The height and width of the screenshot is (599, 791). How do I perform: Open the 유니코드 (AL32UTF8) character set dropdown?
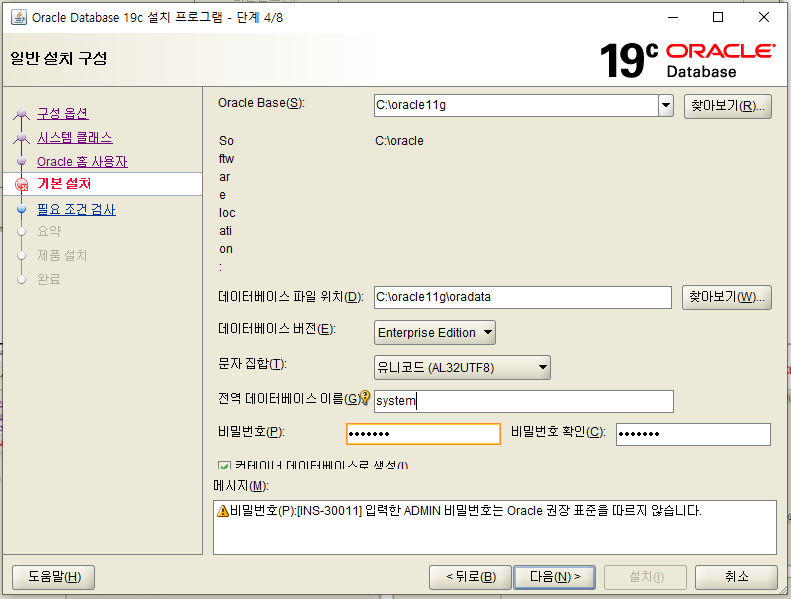[462, 367]
